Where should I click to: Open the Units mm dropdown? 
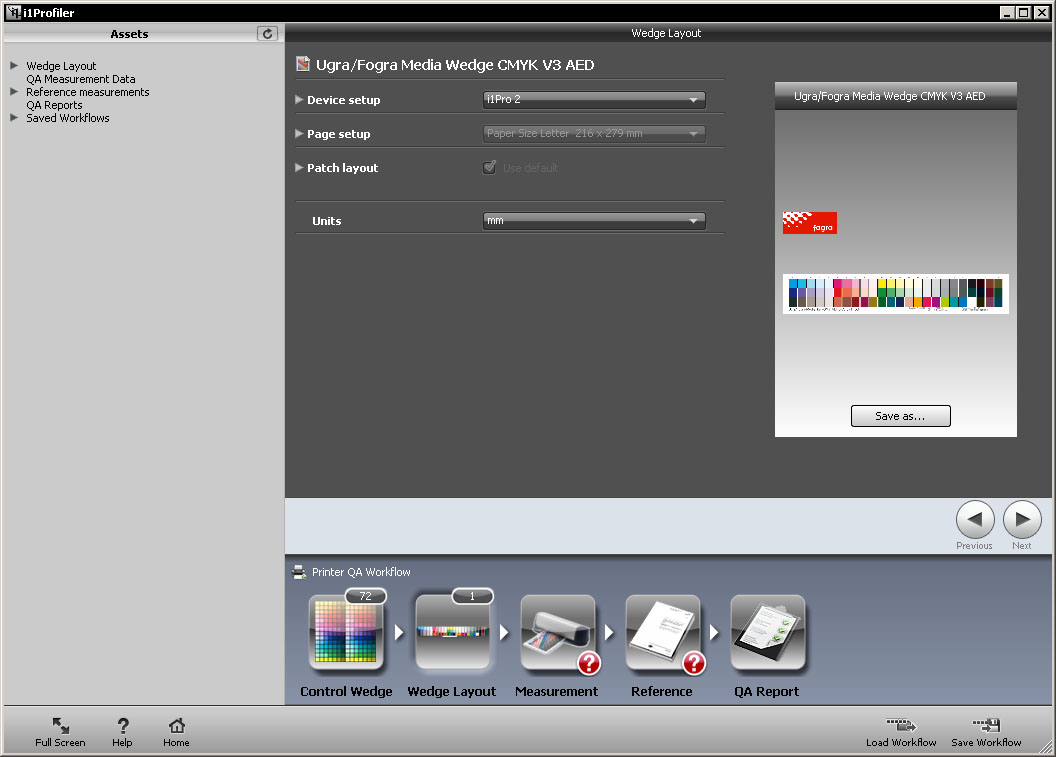pyautogui.click(x=594, y=221)
